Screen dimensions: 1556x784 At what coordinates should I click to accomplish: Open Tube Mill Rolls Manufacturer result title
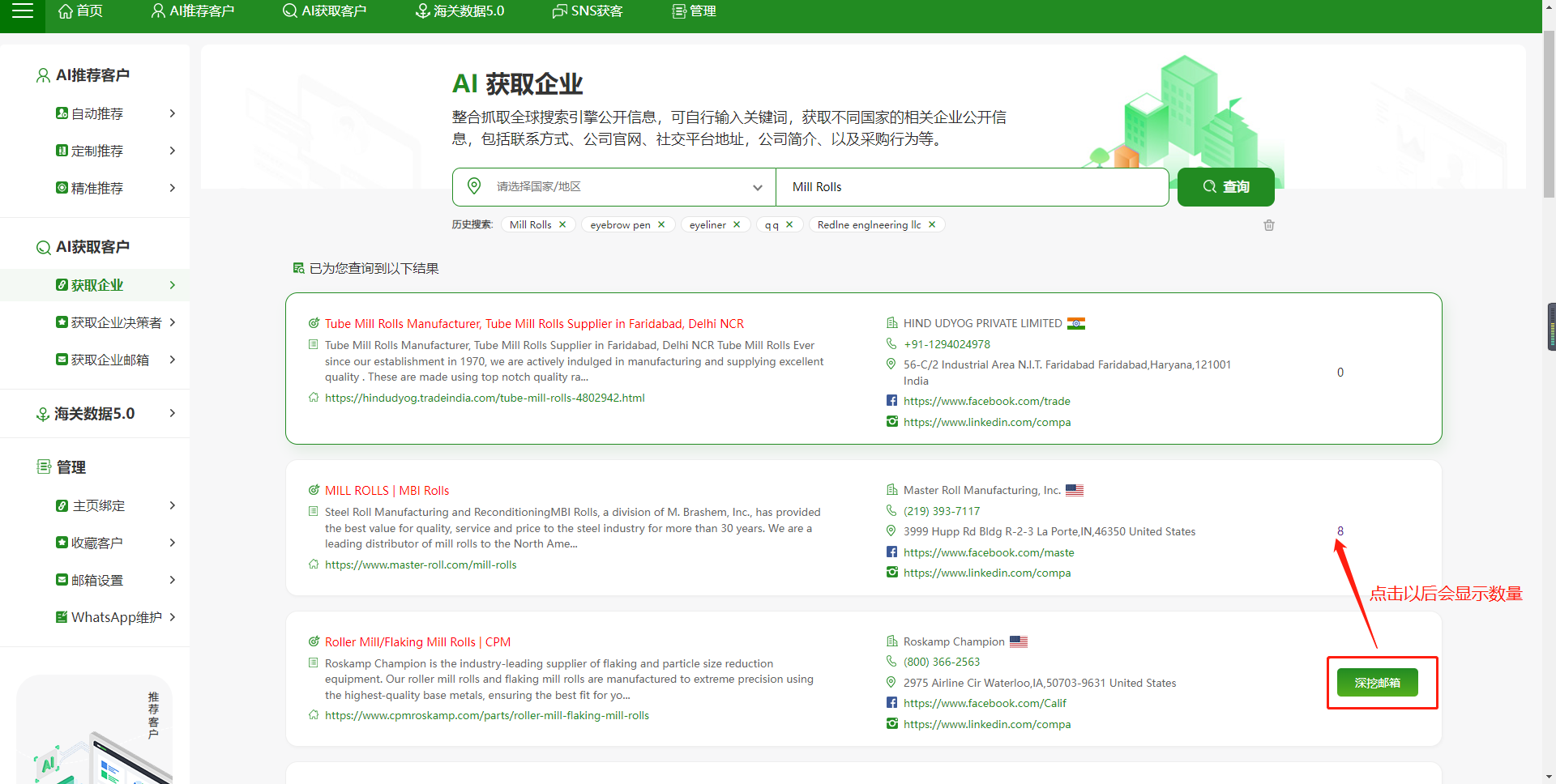(534, 324)
